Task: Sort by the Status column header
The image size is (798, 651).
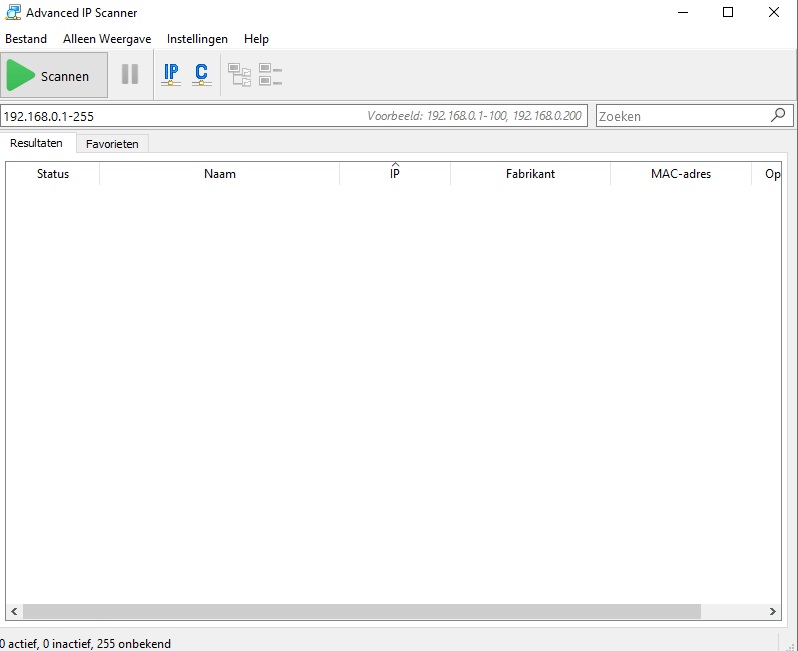Action: 53,174
